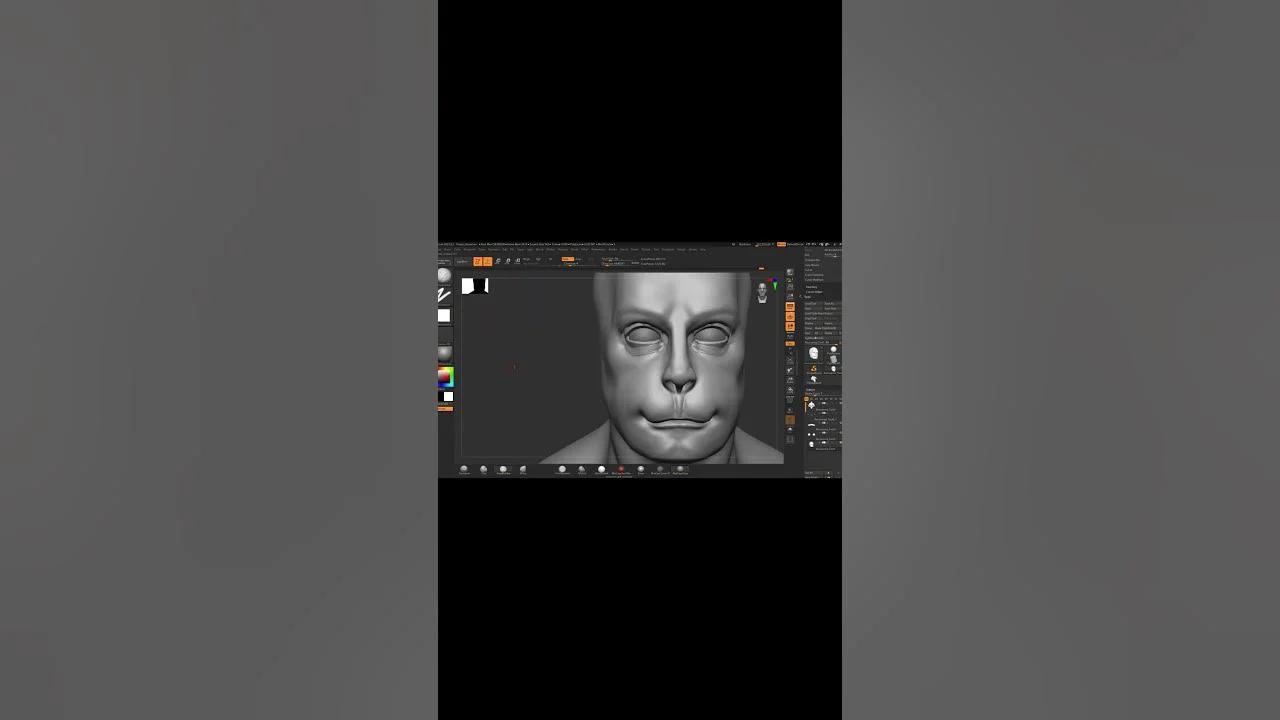
Task: Select the SkinShade material icon near the canvas
Action: [x=621, y=469]
